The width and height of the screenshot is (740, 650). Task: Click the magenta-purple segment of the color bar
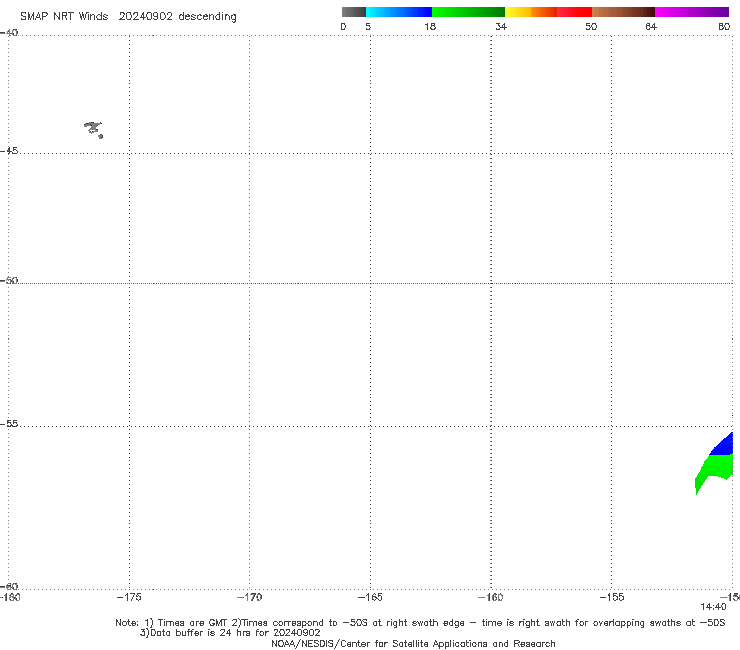click(x=692, y=12)
